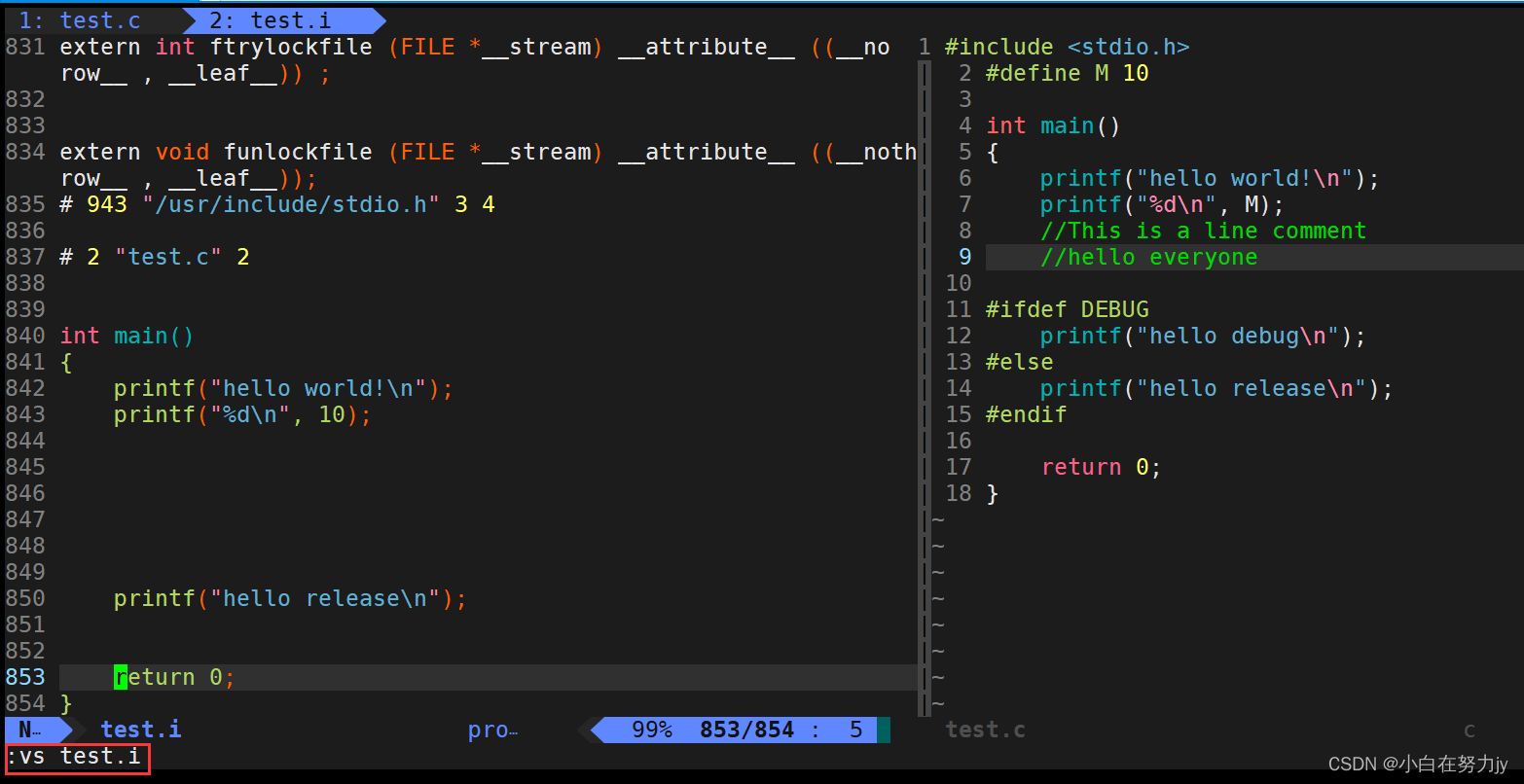Click '#include <stdio.h>' in test.c pane
Screen dimensions: 1524x784
coord(1068,47)
